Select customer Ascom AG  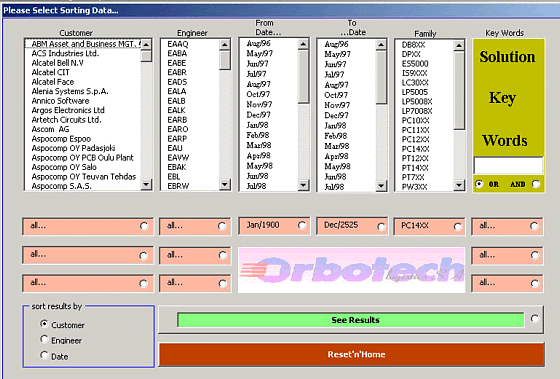50,129
